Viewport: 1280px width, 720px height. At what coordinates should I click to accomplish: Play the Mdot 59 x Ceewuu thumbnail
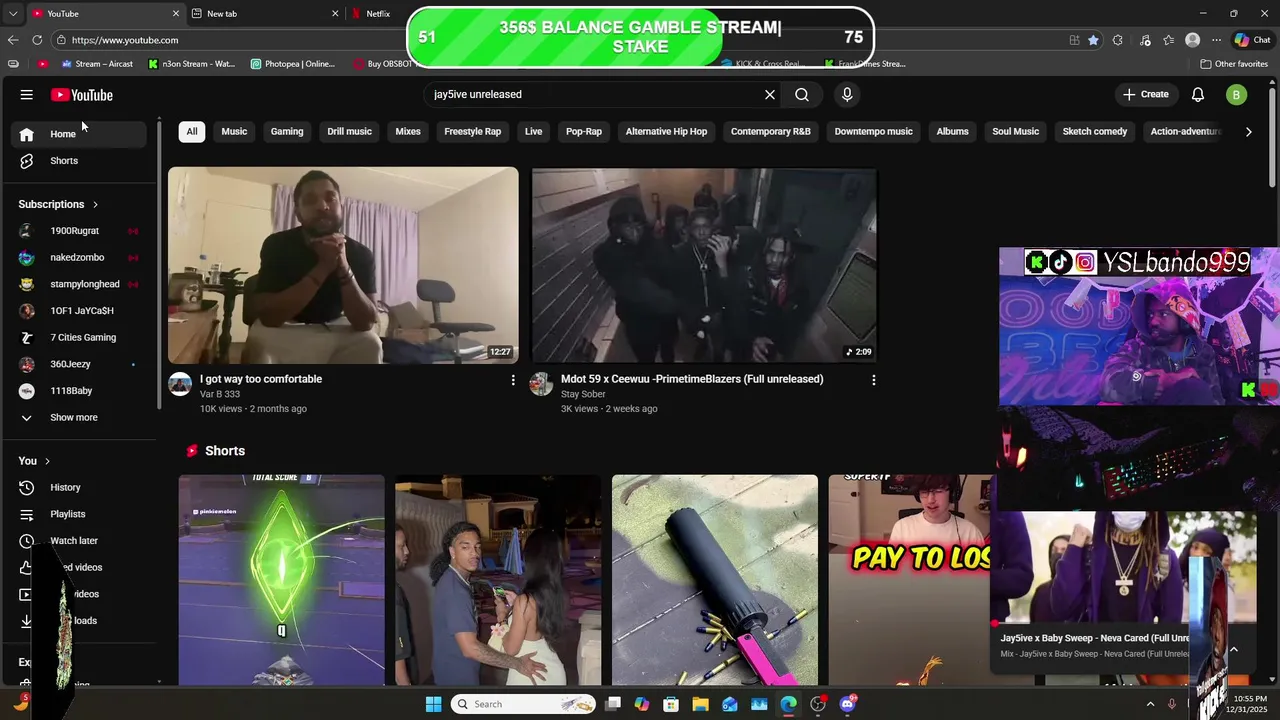[x=704, y=265]
